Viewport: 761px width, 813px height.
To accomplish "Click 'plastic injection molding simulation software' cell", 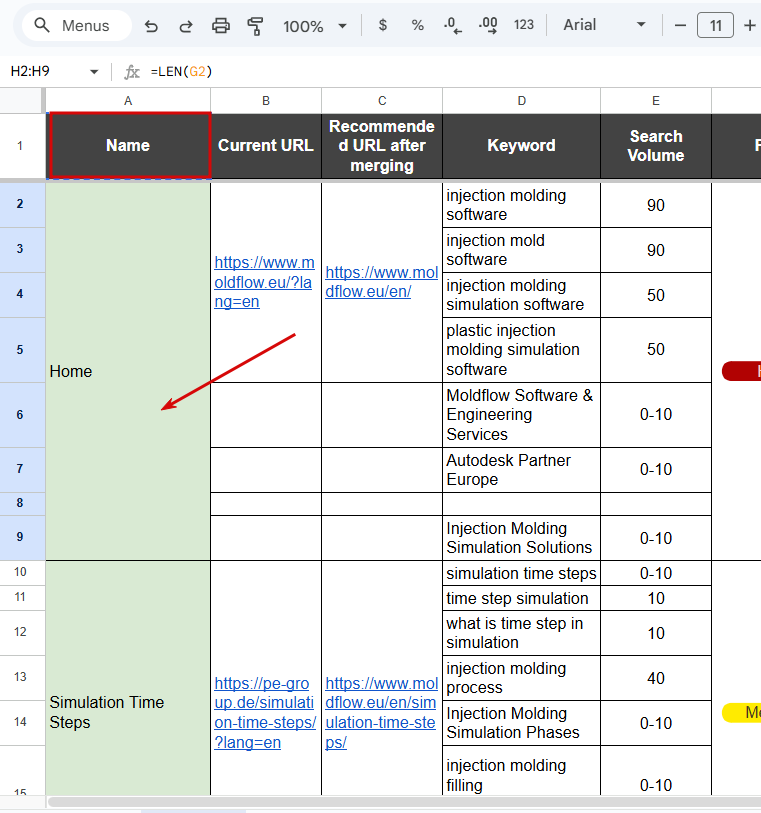I will pos(522,350).
